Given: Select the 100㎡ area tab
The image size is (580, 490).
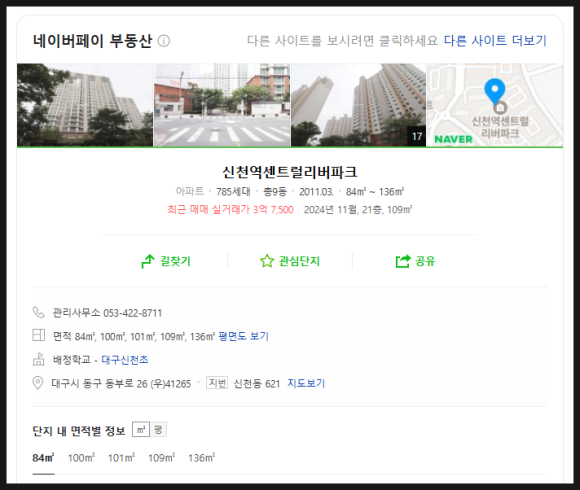Looking at the screenshot, I should [x=81, y=458].
